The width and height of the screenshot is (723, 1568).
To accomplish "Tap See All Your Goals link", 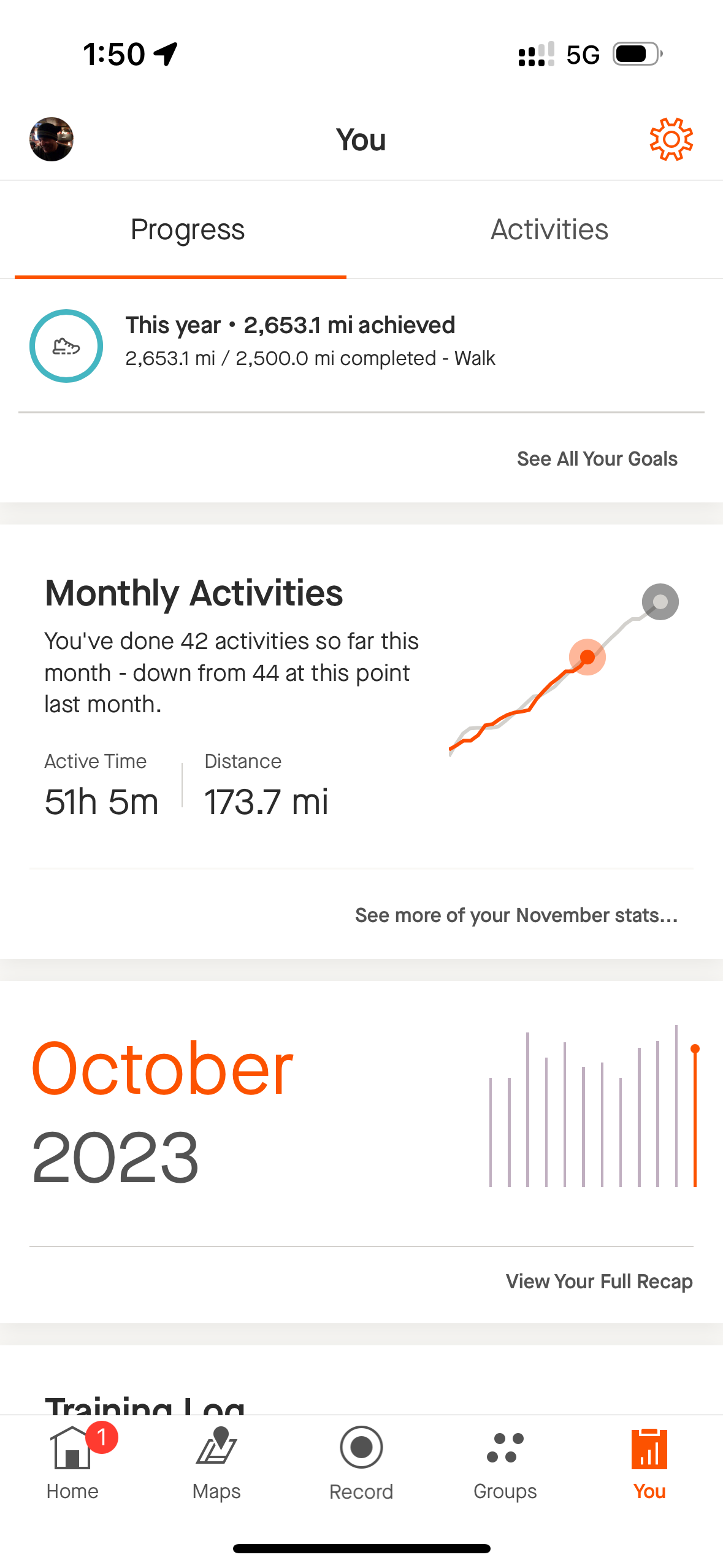I will pyautogui.click(x=597, y=459).
